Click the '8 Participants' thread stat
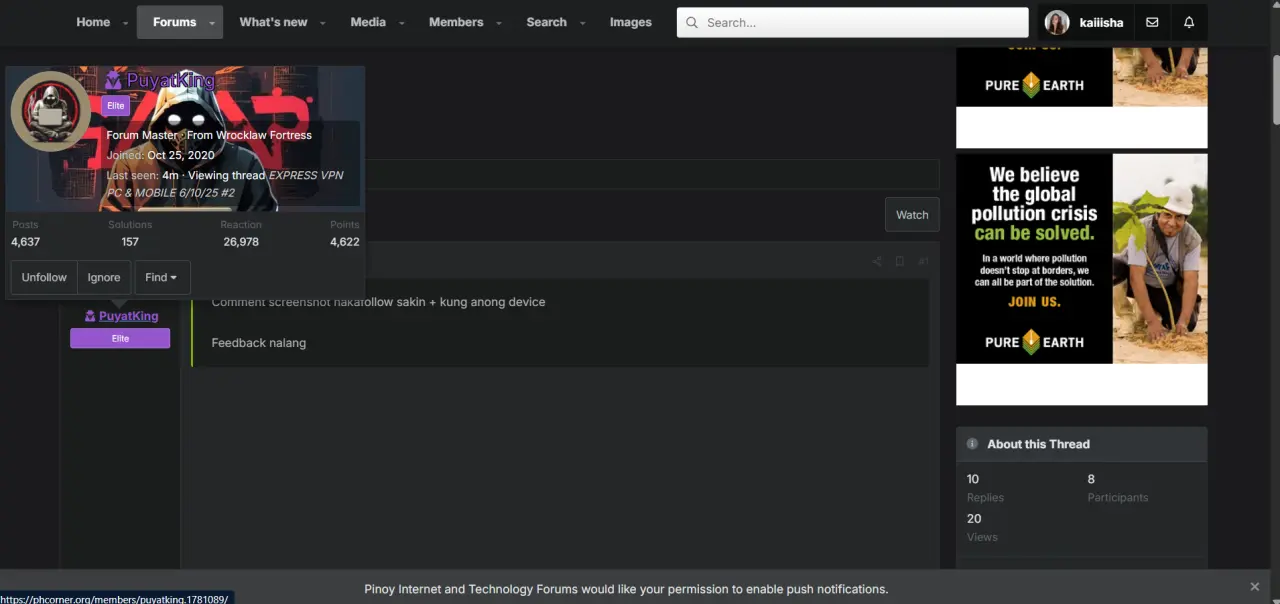This screenshot has height=604, width=1280. (1117, 488)
